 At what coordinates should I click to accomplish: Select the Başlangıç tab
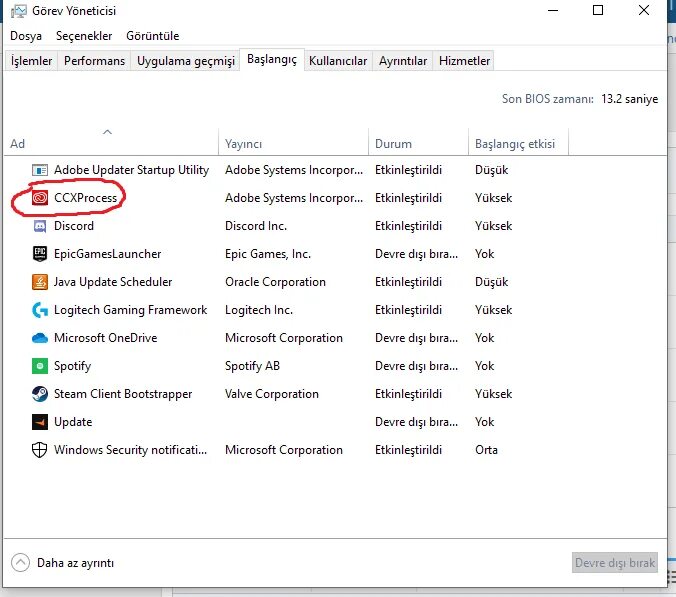[272, 59]
